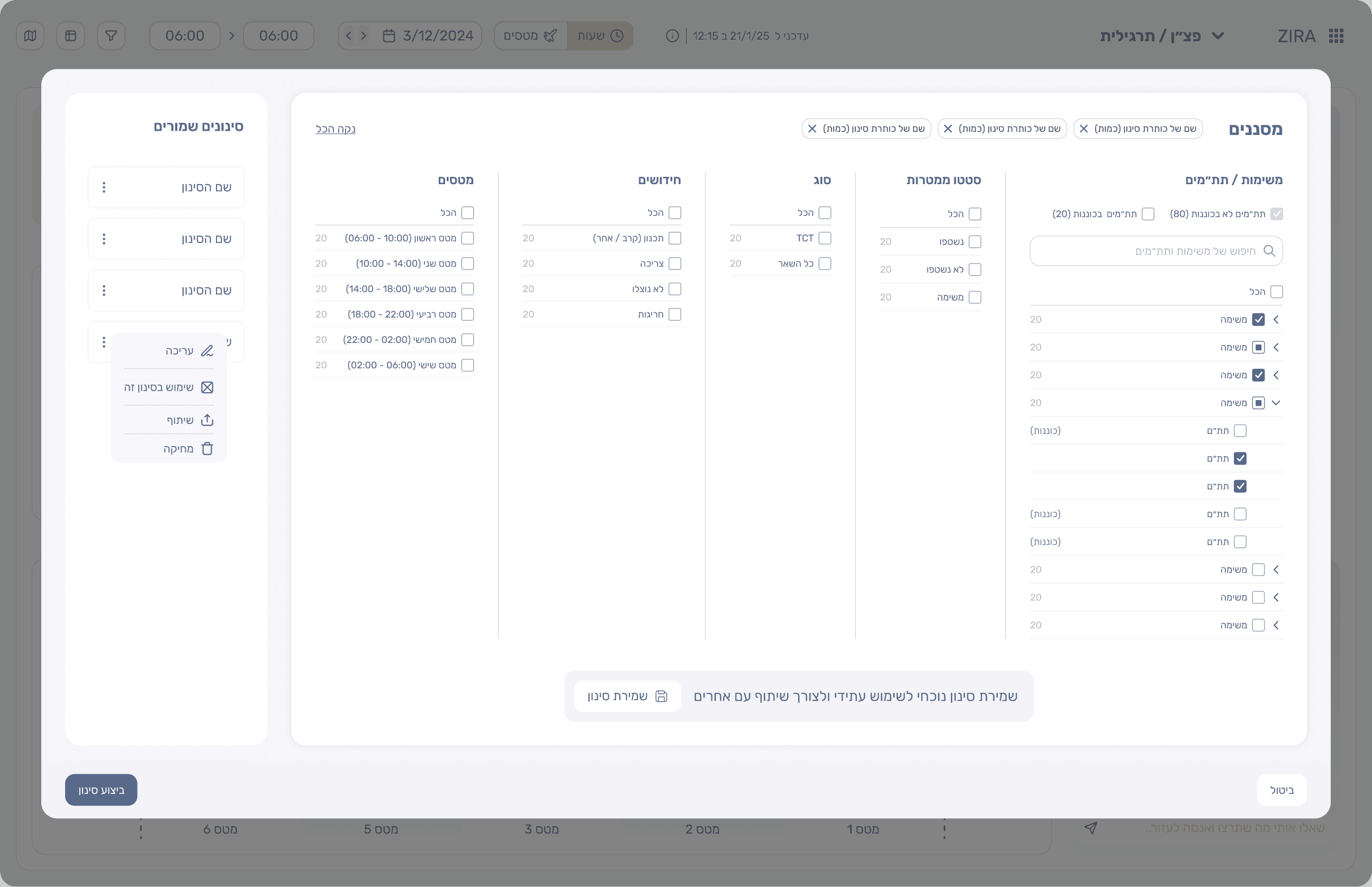The height and width of the screenshot is (887, 1372).
Task: Enable the נשטפו target status checkbox
Action: [974, 242]
